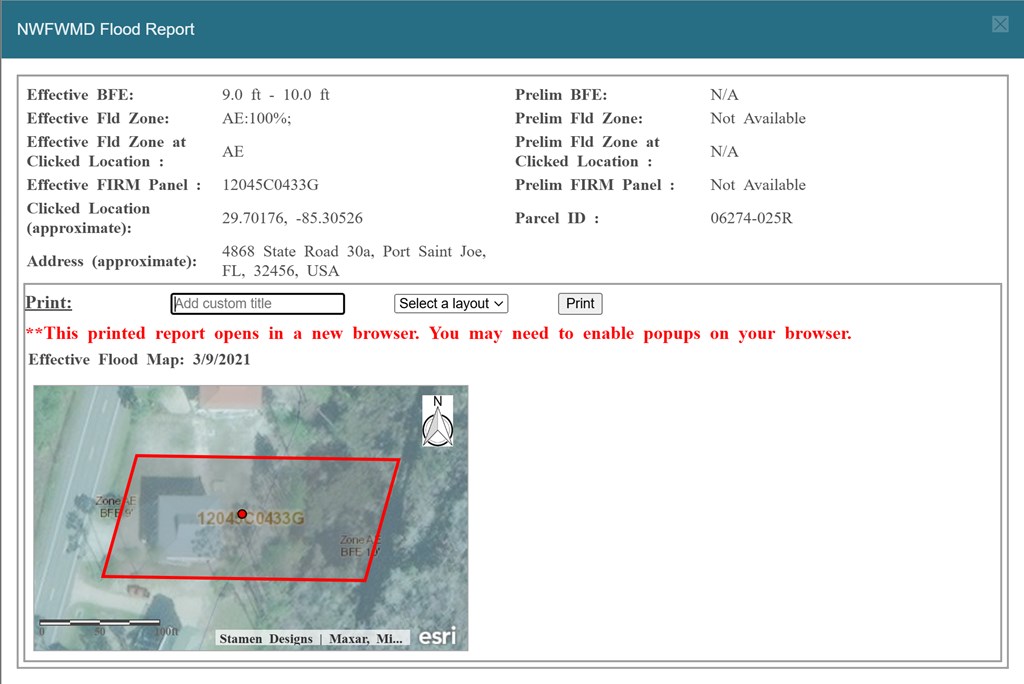This screenshot has height=684, width=1024.
Task: Click the approximate address text
Action: [x=353, y=261]
